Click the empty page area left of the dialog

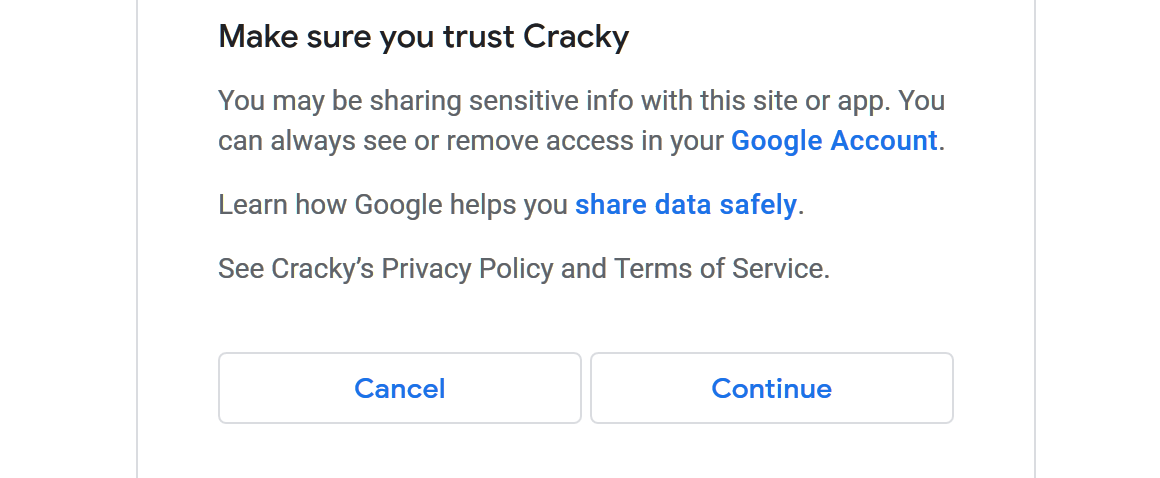(x=68, y=240)
